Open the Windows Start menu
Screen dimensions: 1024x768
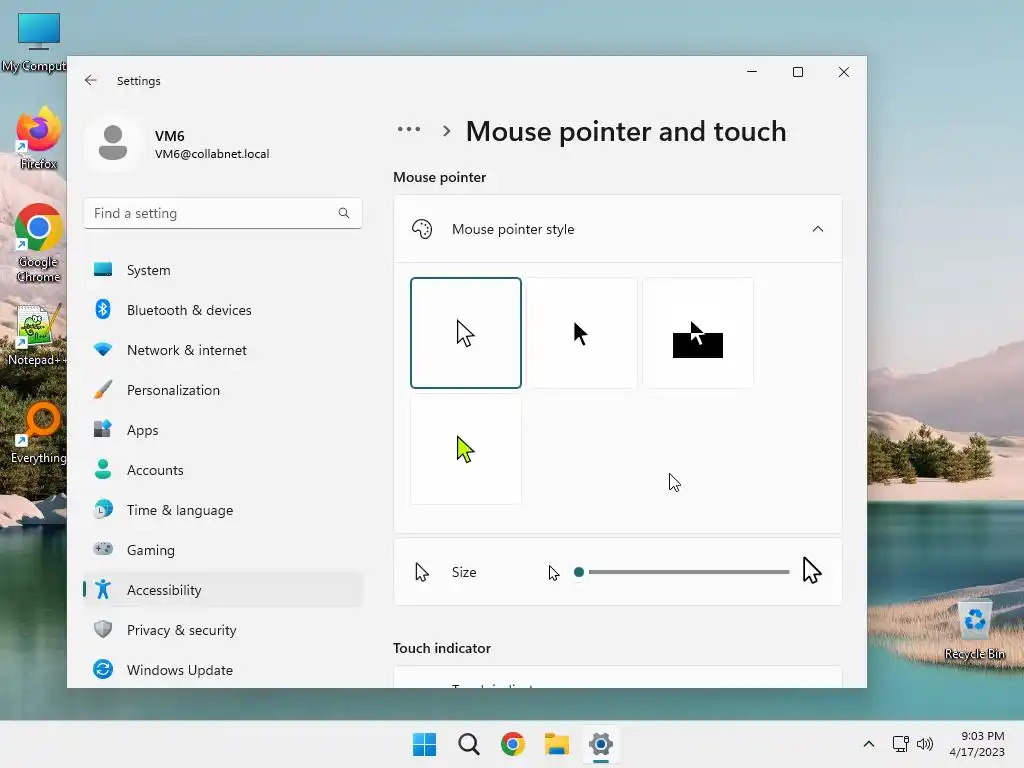[424, 744]
